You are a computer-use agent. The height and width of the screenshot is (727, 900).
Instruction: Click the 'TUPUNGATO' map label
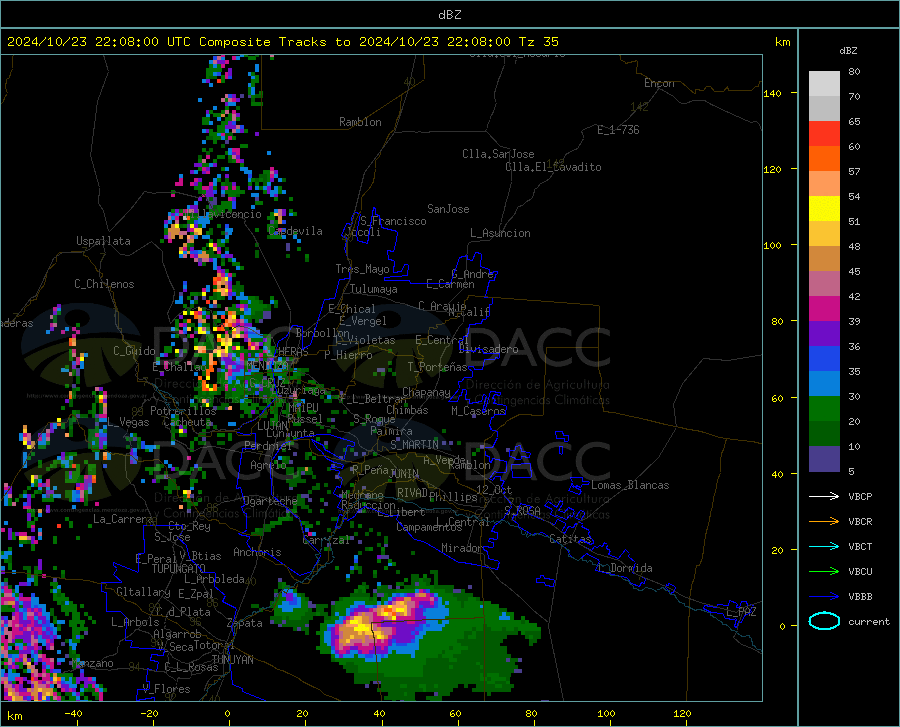click(179, 569)
